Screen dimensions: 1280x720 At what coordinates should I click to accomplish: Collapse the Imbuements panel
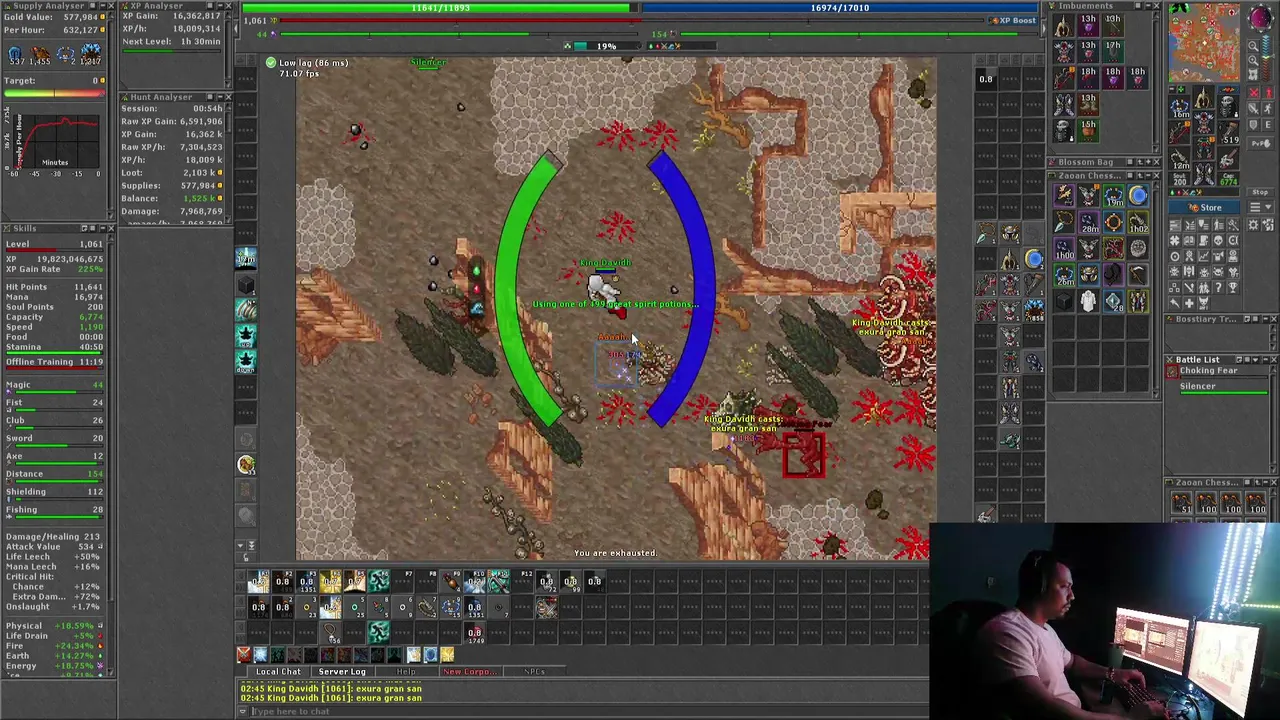point(1146,7)
